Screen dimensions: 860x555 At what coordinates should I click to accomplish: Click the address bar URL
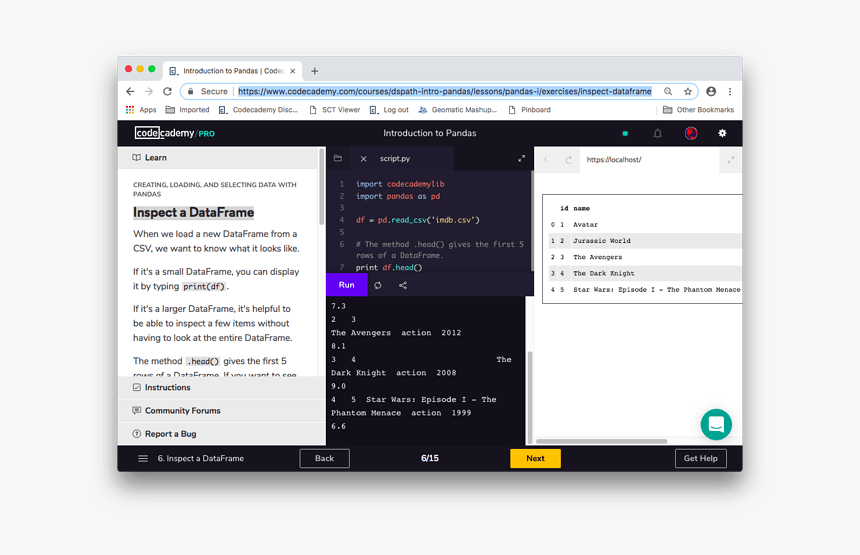[x=445, y=92]
